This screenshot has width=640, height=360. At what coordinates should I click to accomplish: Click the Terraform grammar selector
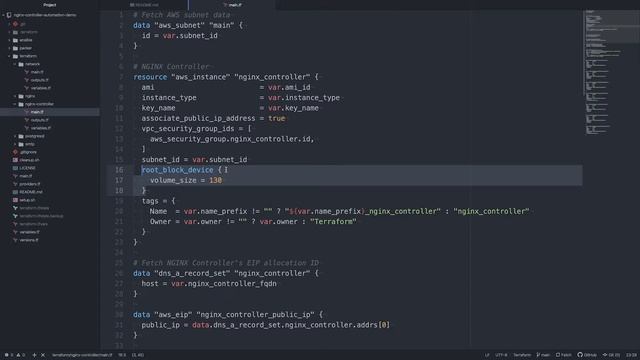pyautogui.click(x=522, y=355)
